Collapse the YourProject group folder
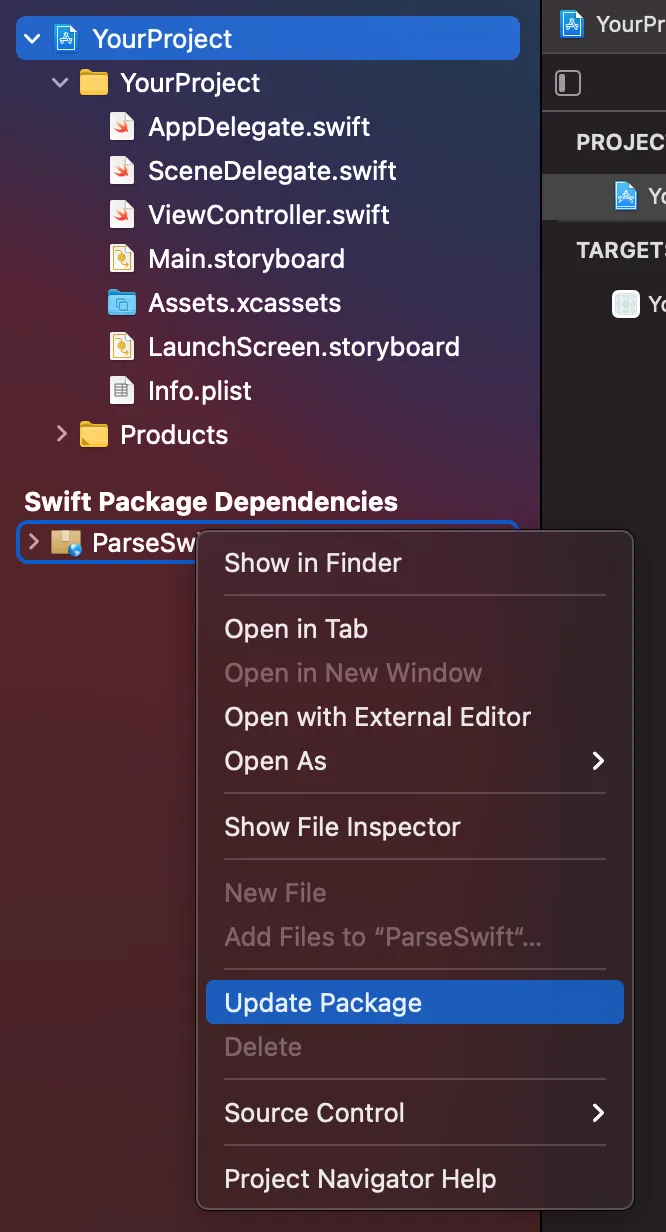 (x=61, y=83)
